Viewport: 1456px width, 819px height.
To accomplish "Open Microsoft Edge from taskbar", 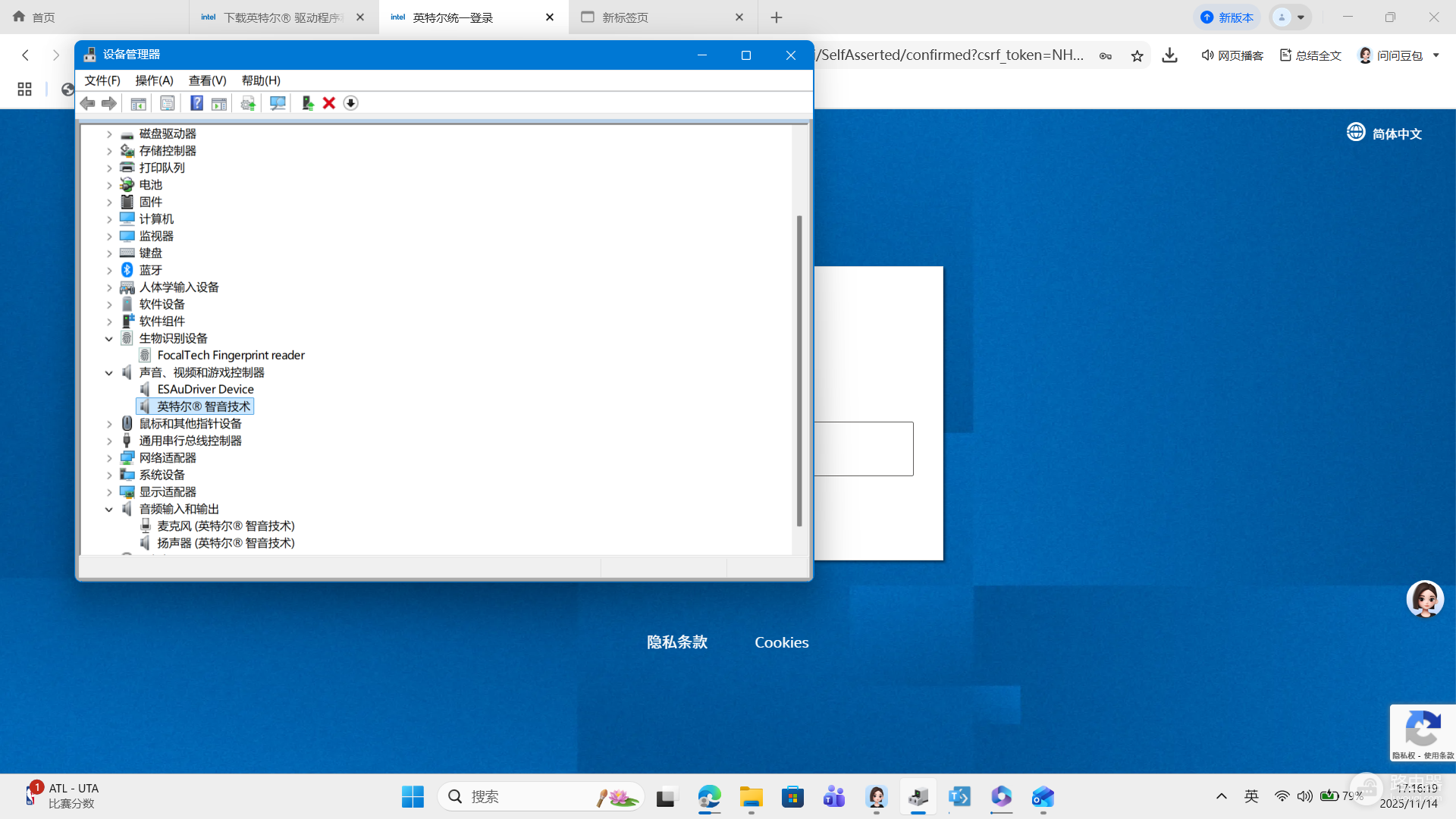I will pyautogui.click(x=709, y=796).
